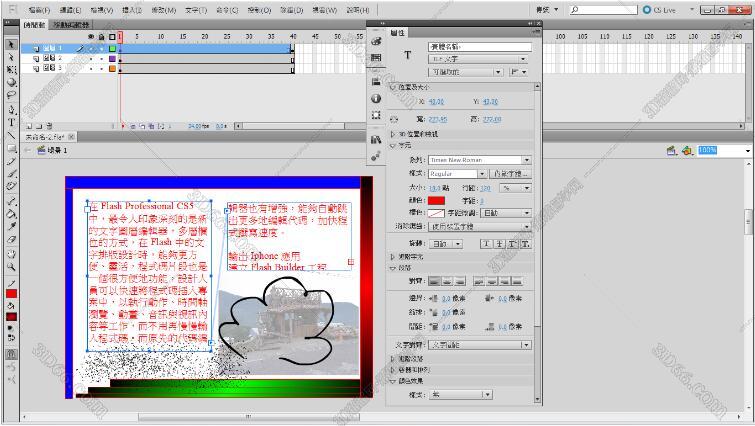Image resolution: width=755 pixels, height=426 pixels.
Task: Select the Free Transform tool
Action: pos(11,70)
